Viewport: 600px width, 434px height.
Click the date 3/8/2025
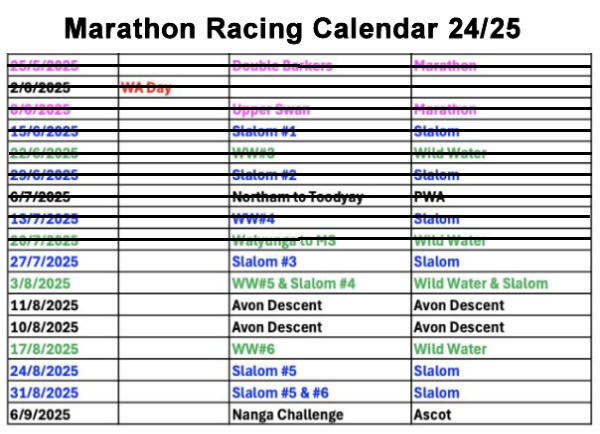(41, 283)
